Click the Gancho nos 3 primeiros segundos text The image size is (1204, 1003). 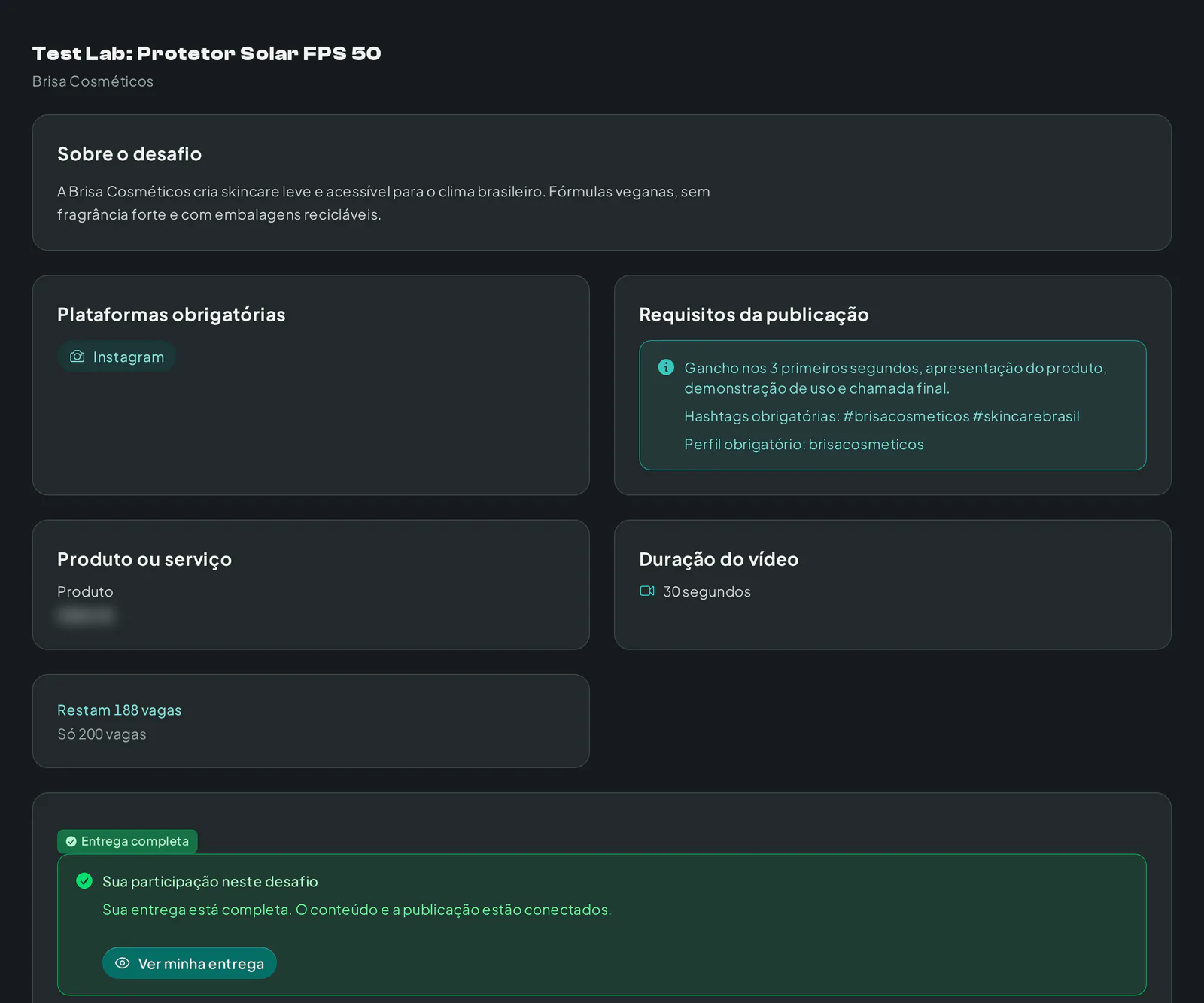pyautogui.click(x=895, y=378)
